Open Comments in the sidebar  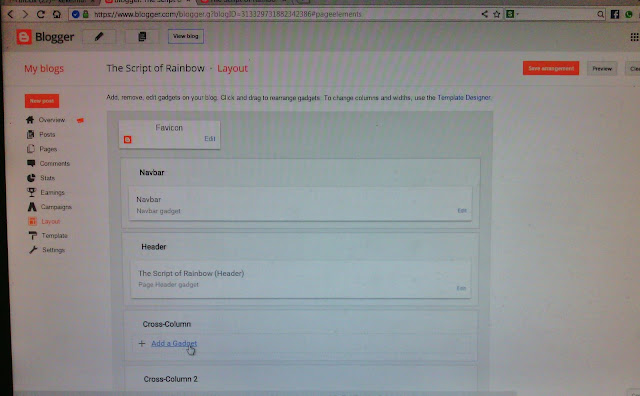pyautogui.click(x=55, y=163)
